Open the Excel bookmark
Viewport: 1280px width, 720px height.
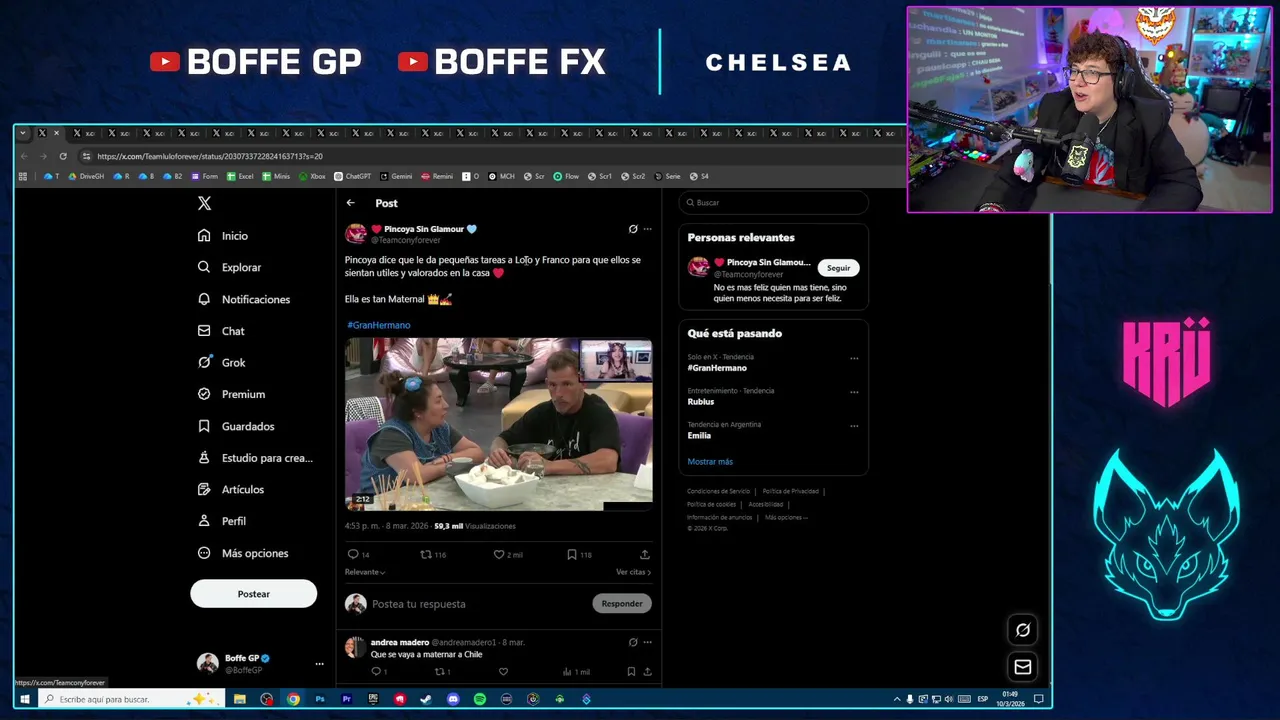point(240,176)
